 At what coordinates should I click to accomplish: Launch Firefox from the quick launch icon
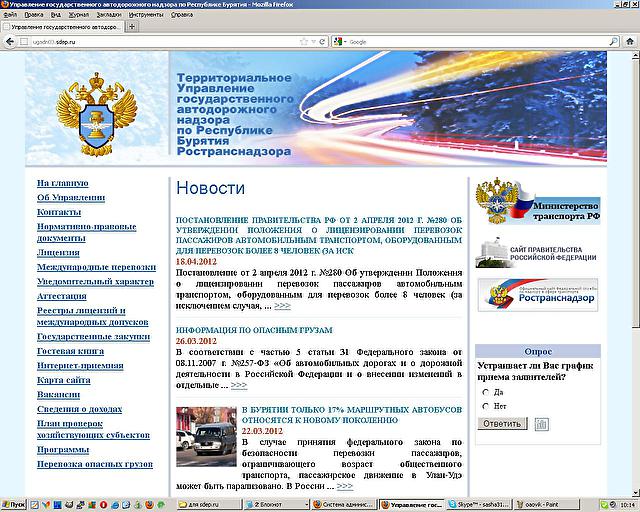click(149, 505)
